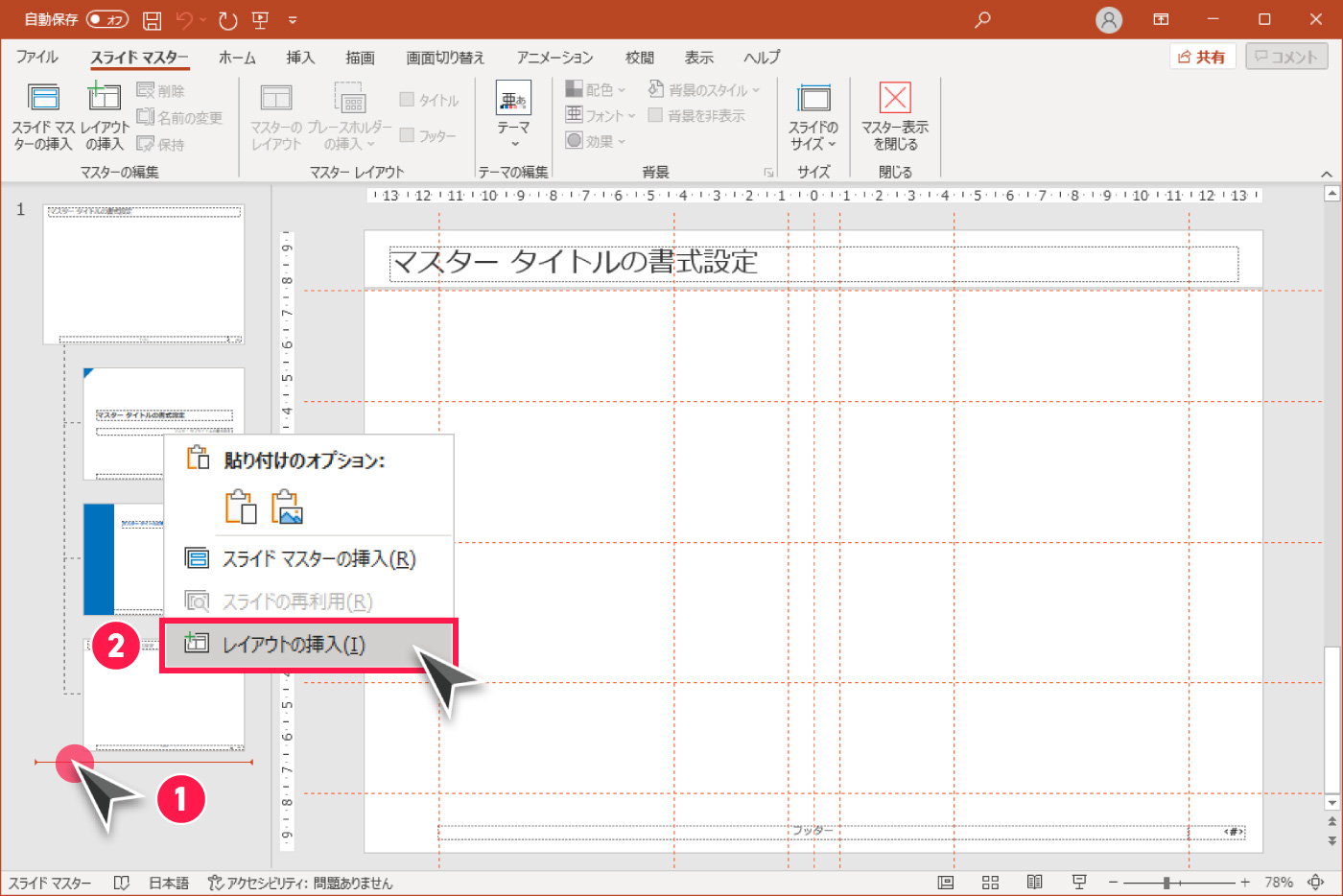
Task: Open the 画面切り替え tab
Action: click(x=445, y=58)
